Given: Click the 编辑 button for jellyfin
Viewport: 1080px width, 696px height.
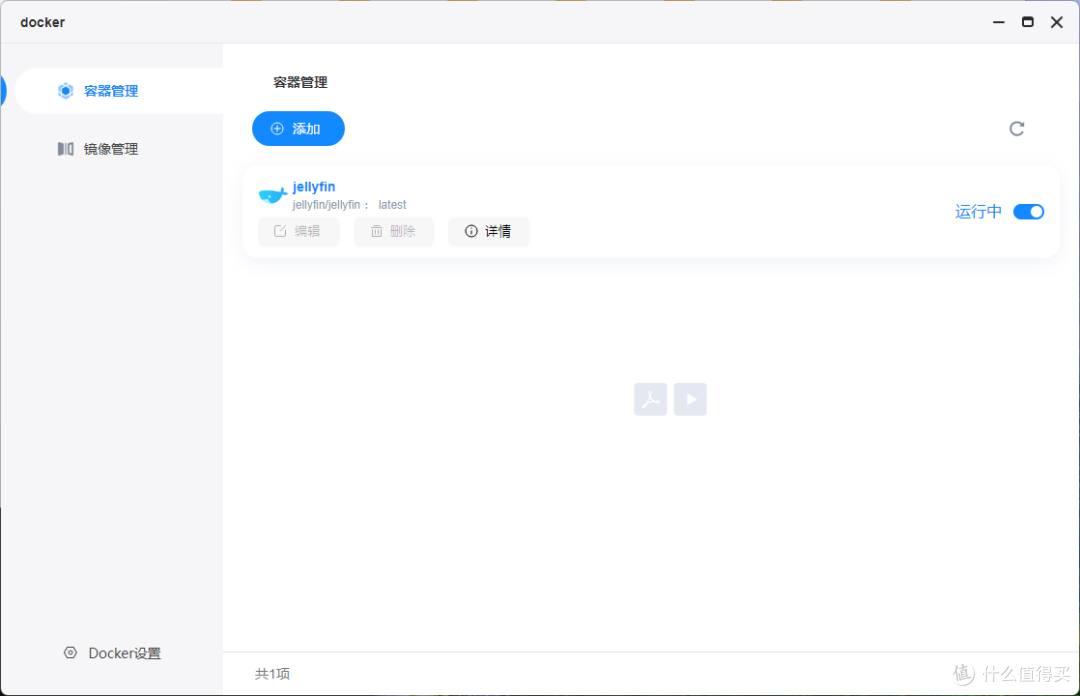Looking at the screenshot, I should point(299,232).
